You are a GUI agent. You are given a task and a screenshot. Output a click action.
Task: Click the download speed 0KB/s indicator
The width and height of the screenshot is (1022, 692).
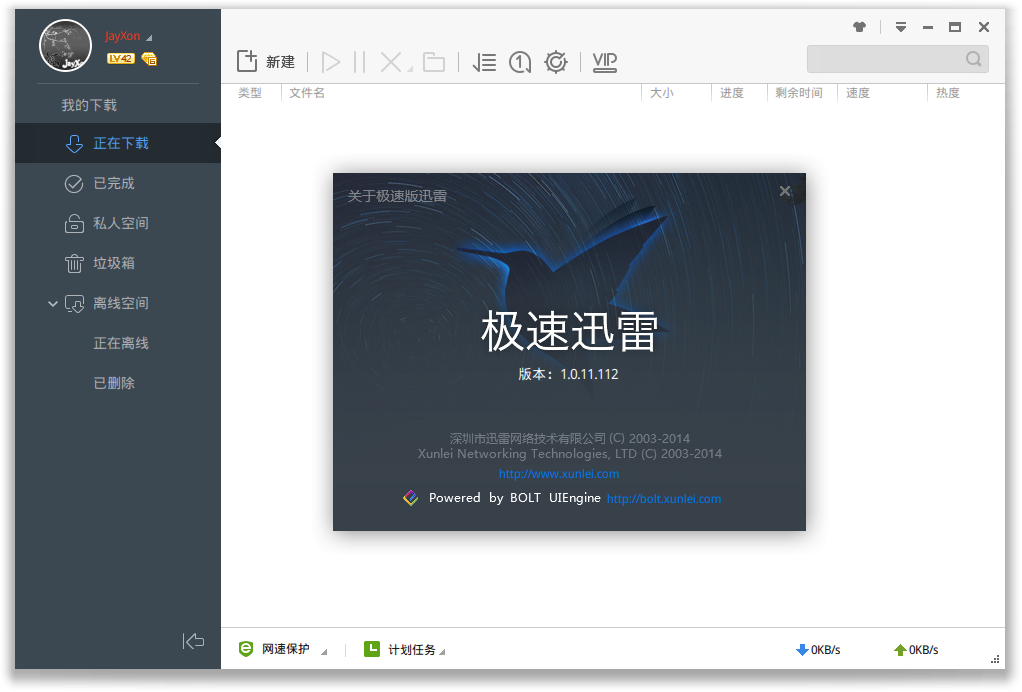pos(818,650)
